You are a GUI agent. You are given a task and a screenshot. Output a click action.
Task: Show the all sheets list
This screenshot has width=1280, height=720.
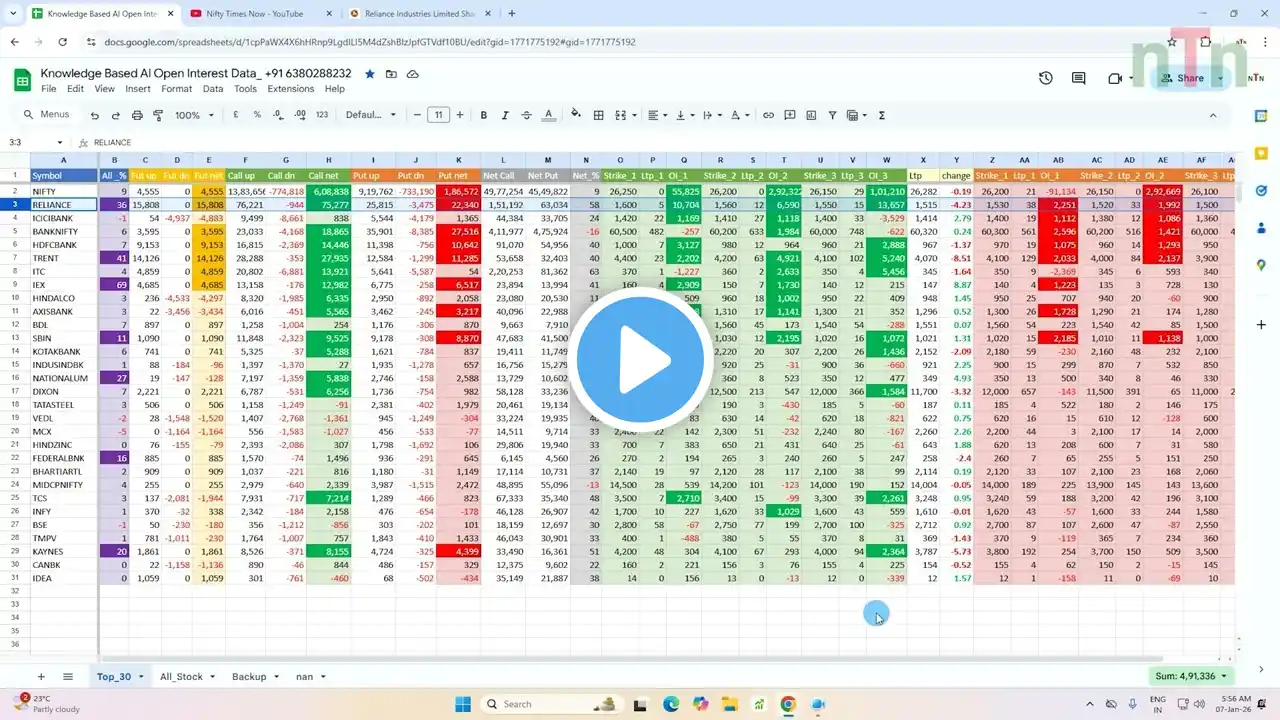click(68, 677)
